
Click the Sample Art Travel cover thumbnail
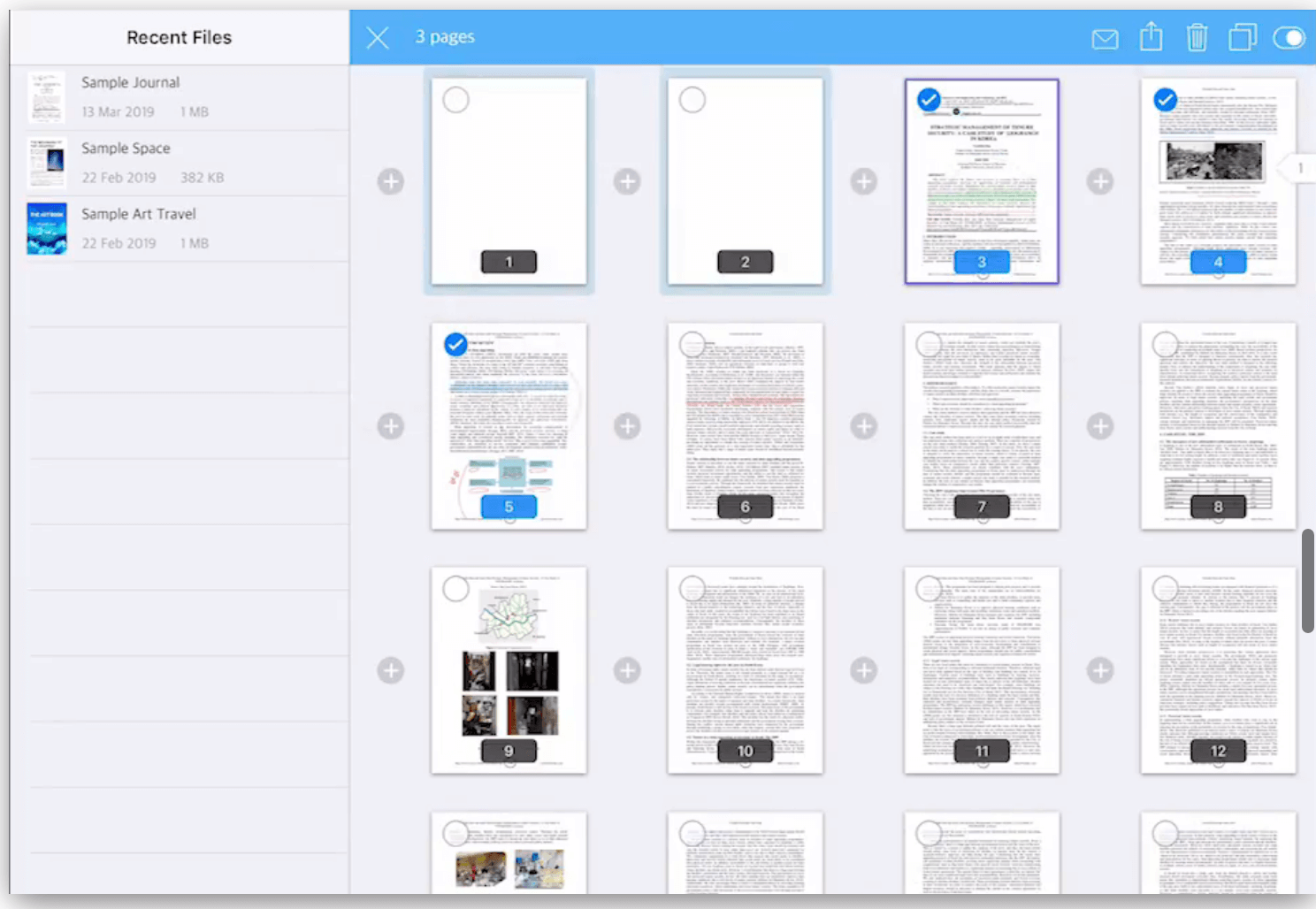[x=46, y=229]
